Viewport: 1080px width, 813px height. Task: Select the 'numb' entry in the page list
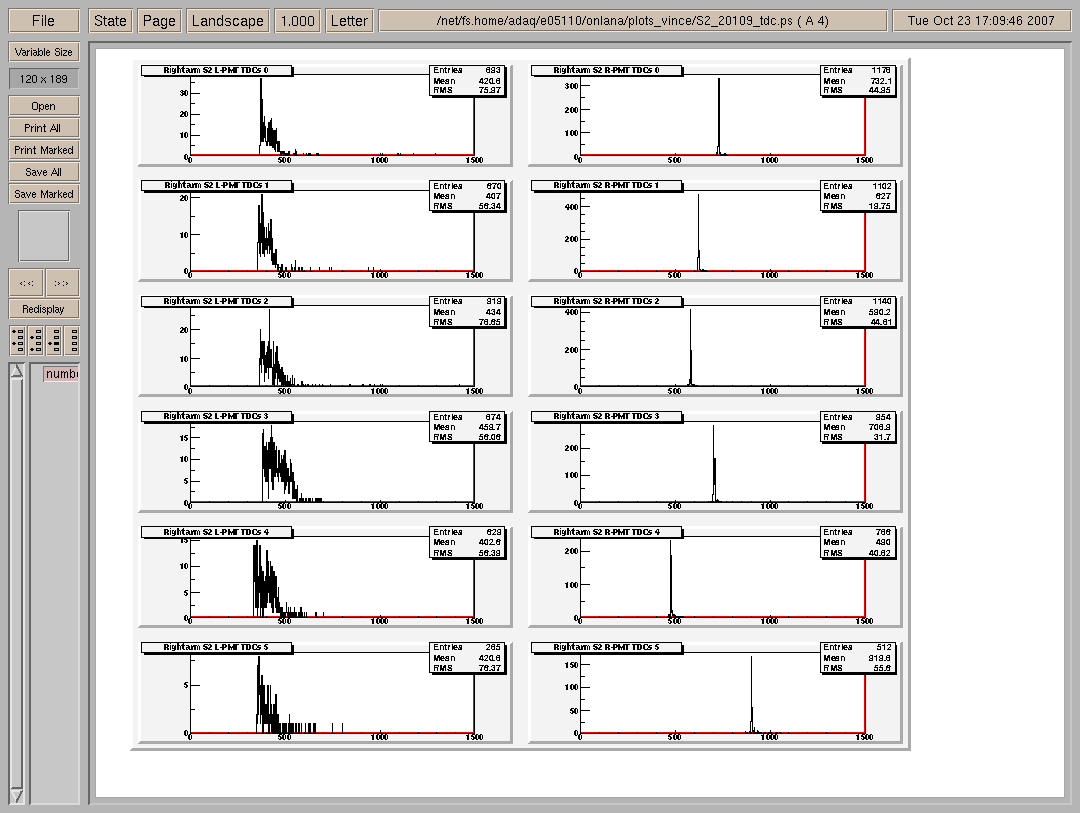[x=61, y=373]
